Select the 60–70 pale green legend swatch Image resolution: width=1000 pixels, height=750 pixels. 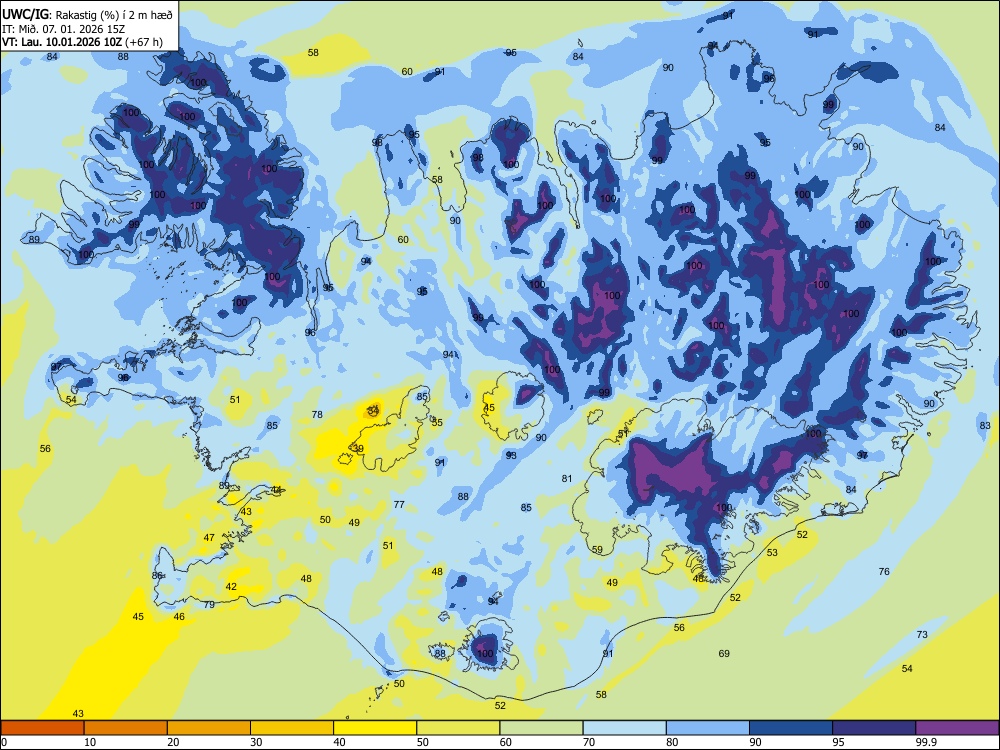(x=541, y=728)
